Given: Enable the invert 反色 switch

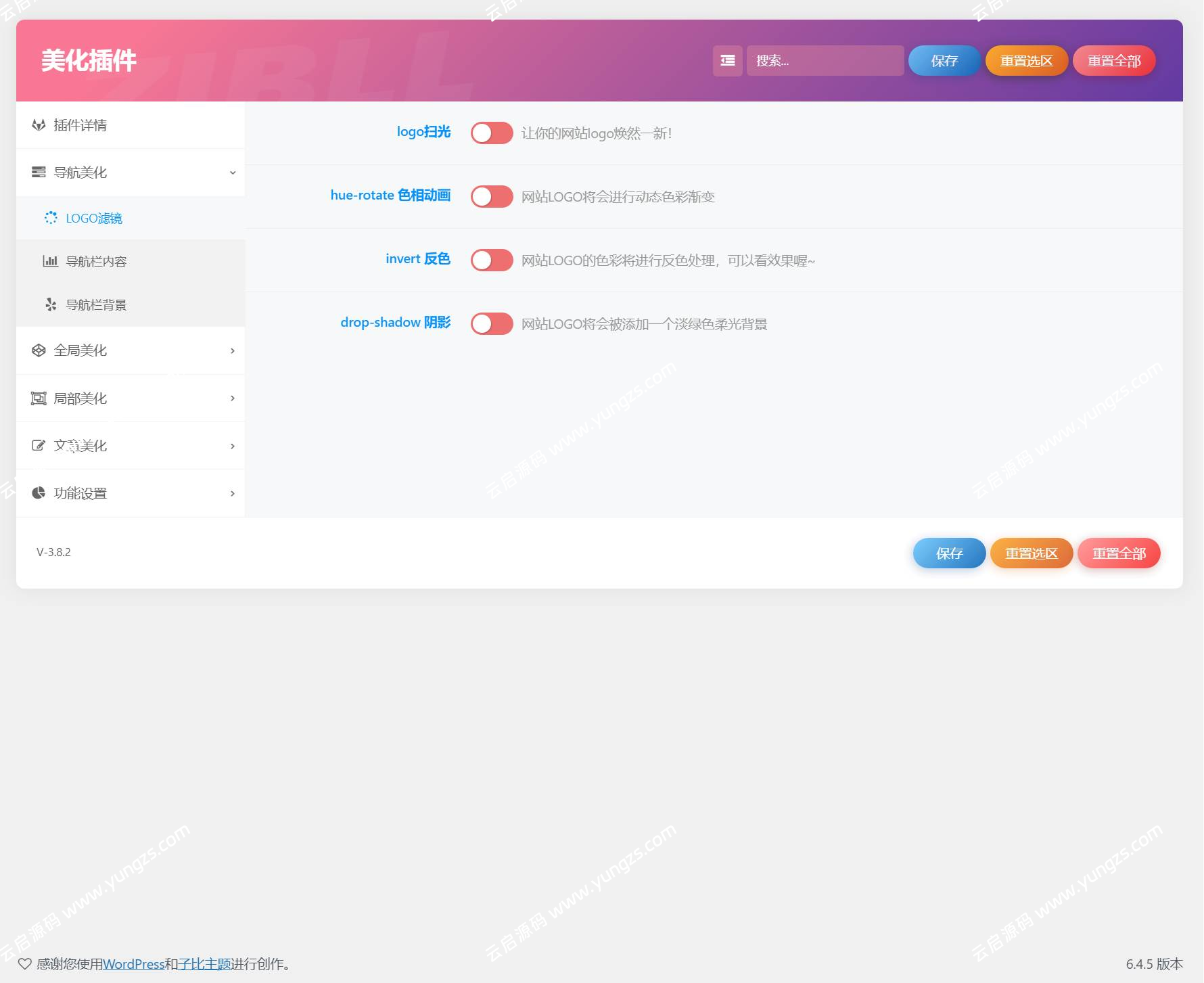Looking at the screenshot, I should tap(492, 260).
